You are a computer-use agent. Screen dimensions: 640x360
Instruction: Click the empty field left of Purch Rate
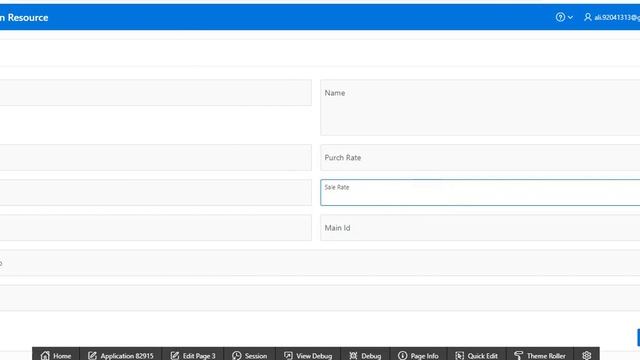point(156,158)
